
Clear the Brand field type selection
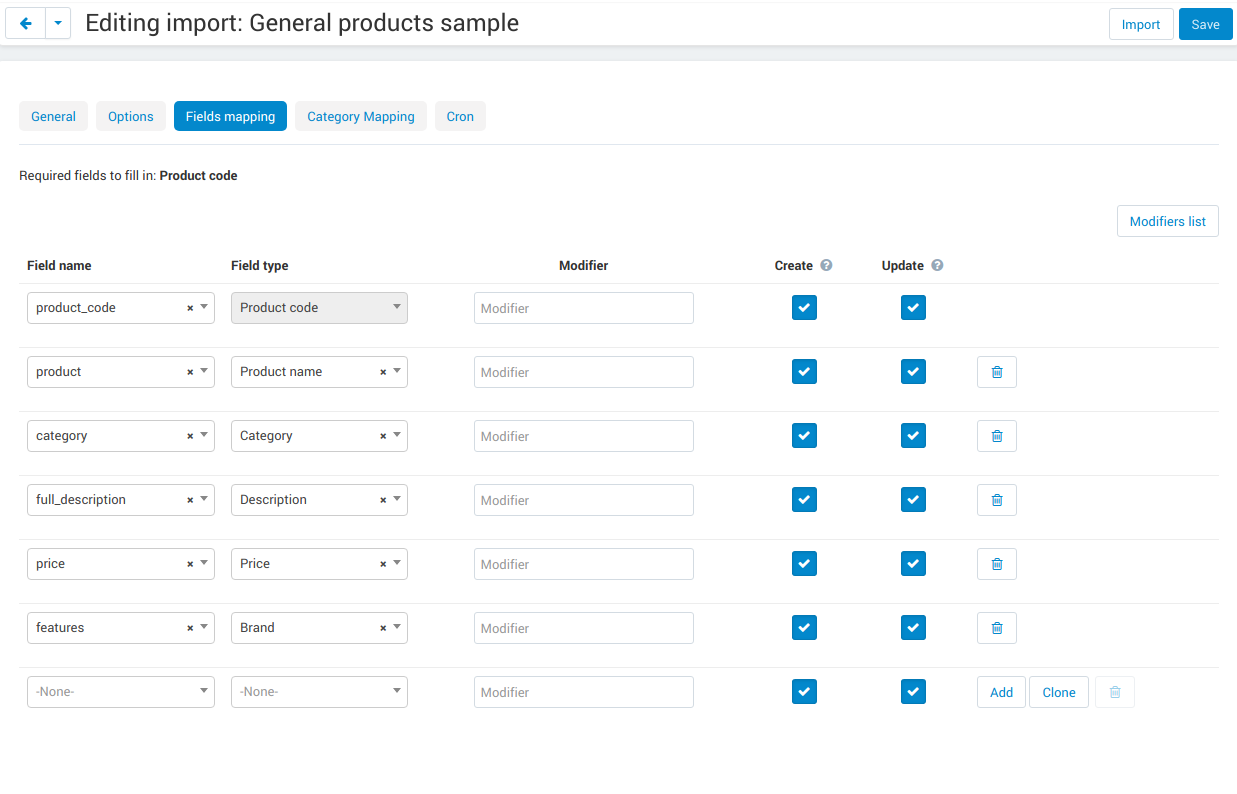[383, 628]
